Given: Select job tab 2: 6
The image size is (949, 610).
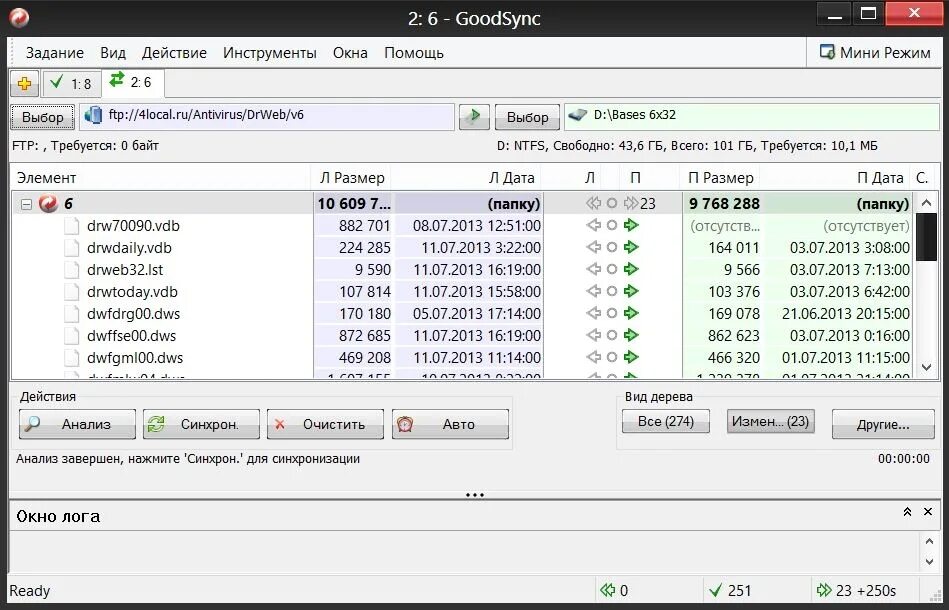Looking at the screenshot, I should [133, 82].
